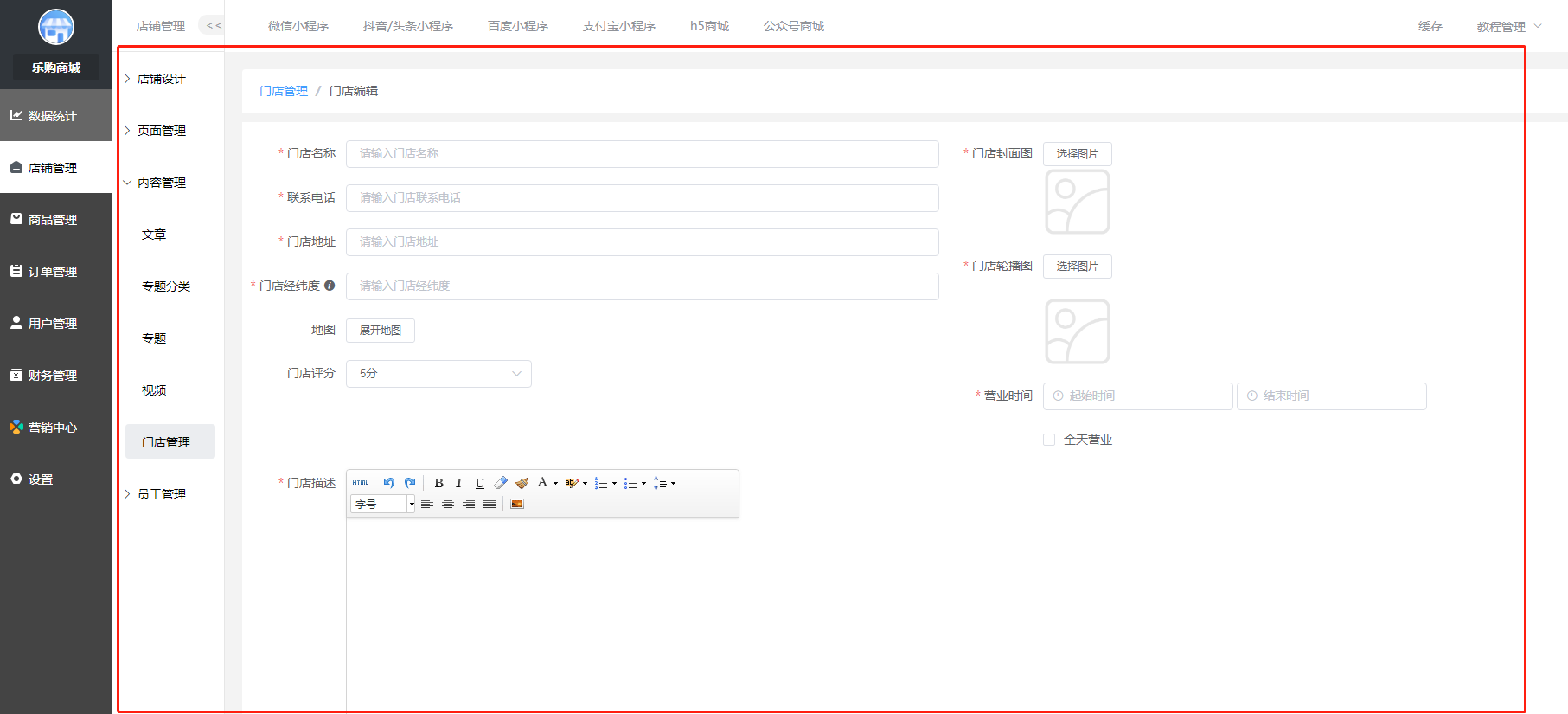
Task: Open 店铺管理 in the left sidebar
Action: [56, 167]
